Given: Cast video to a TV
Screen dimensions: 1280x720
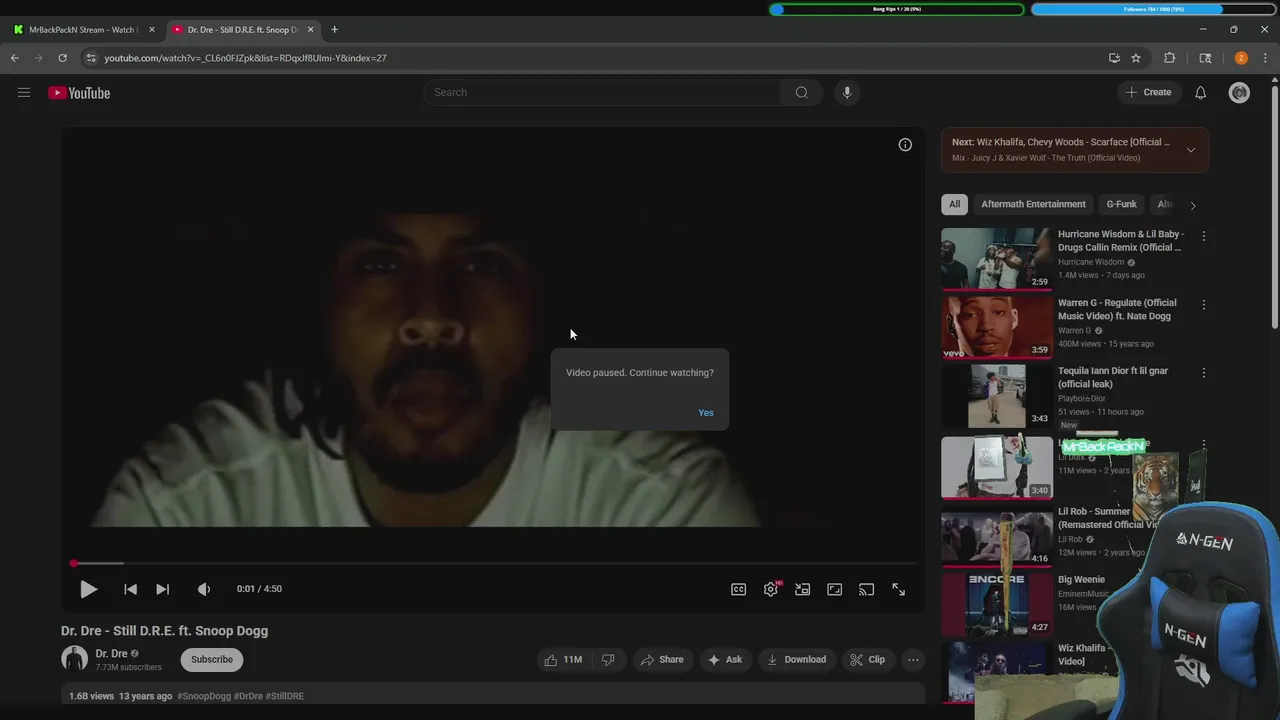Looking at the screenshot, I should pos(866,590).
